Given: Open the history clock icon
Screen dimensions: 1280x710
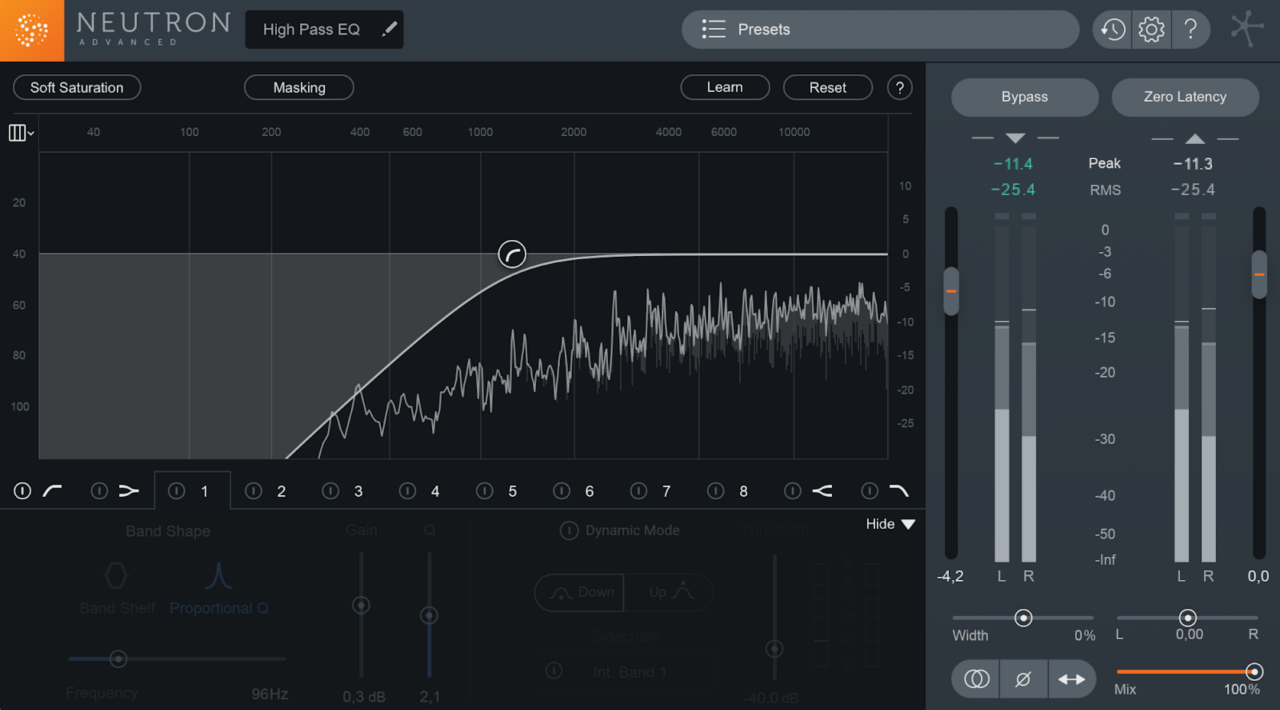Looking at the screenshot, I should pyautogui.click(x=1112, y=30).
